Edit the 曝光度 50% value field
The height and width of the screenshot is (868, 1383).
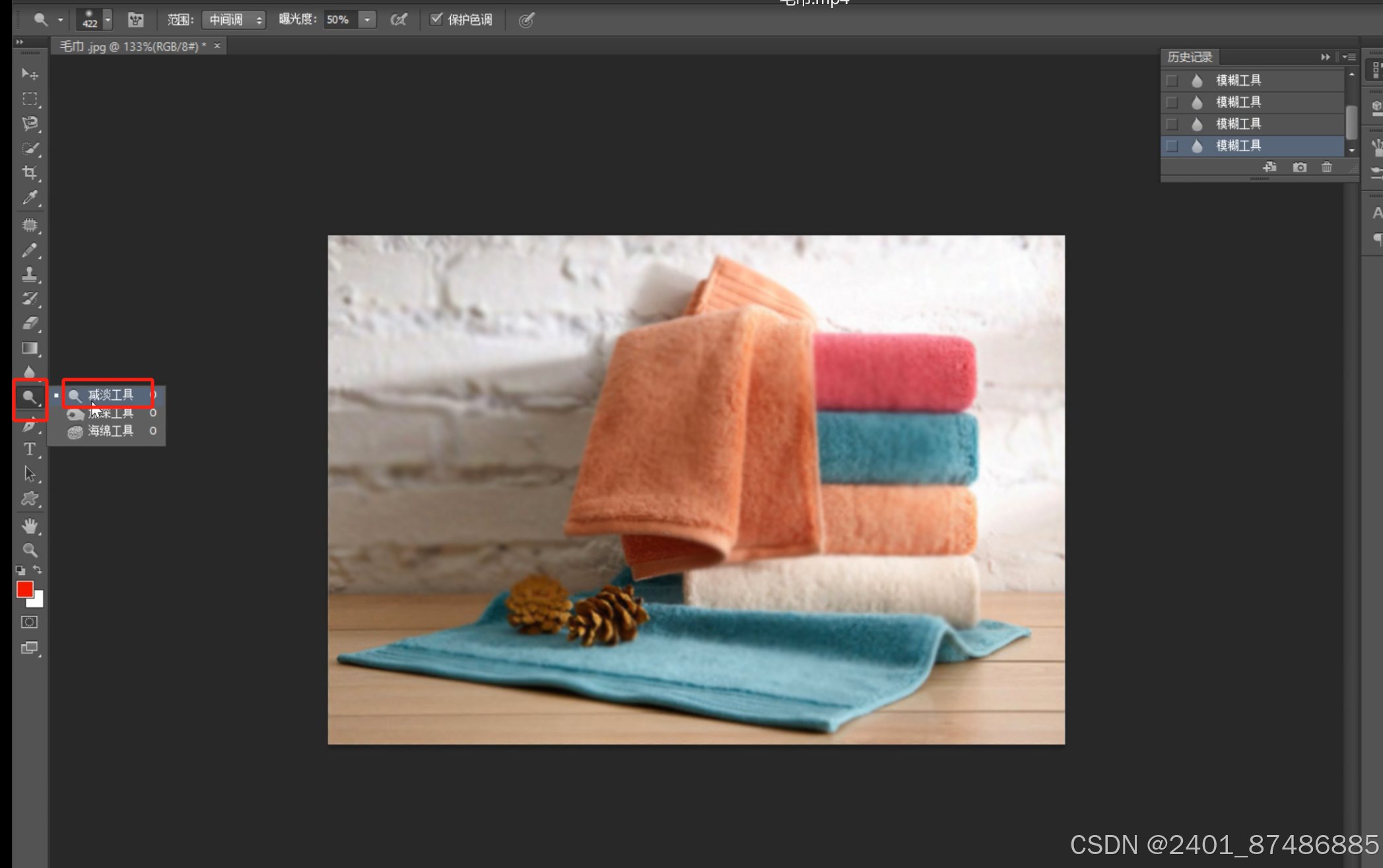coord(339,20)
